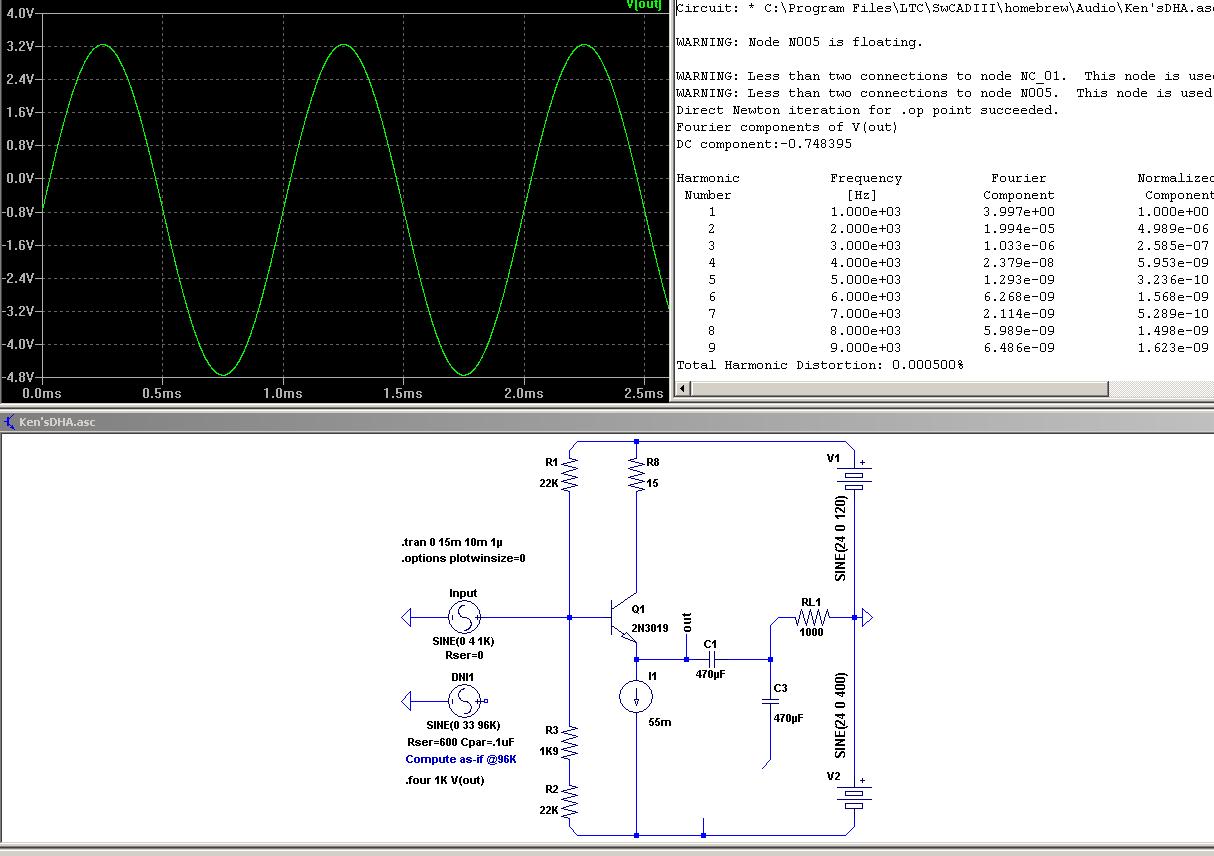Activate the Ken'sDHA.asc schematic title bar

pyautogui.click(x=607, y=422)
